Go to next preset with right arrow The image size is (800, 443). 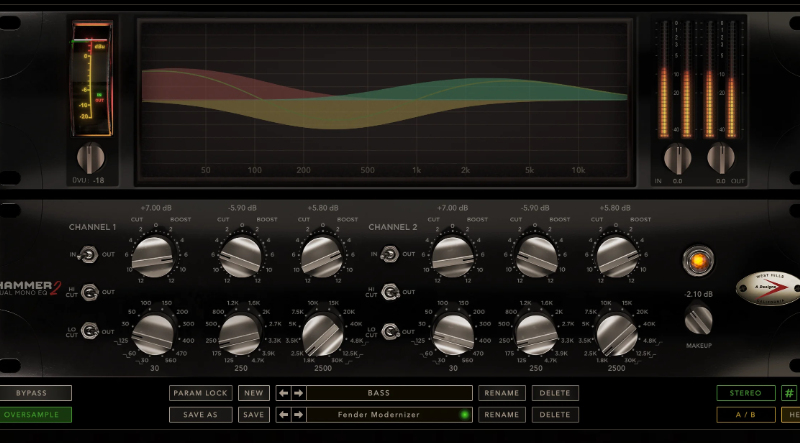tap(298, 414)
